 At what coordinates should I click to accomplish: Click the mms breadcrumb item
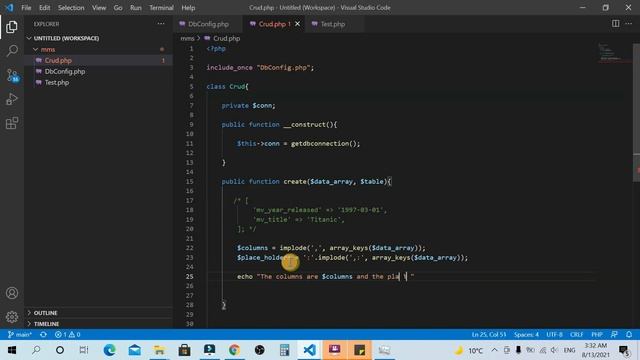(x=187, y=38)
